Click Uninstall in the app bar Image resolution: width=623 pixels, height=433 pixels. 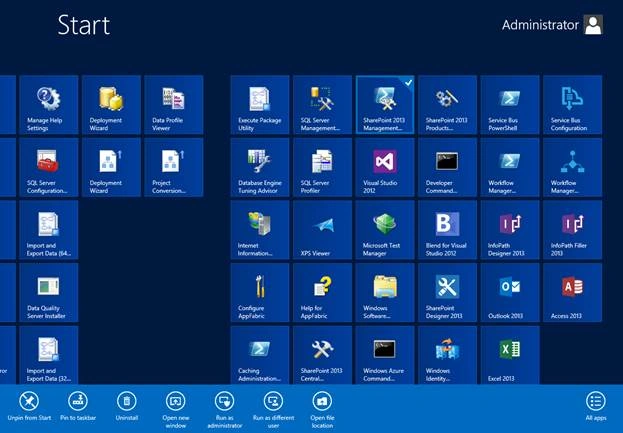pos(127,406)
